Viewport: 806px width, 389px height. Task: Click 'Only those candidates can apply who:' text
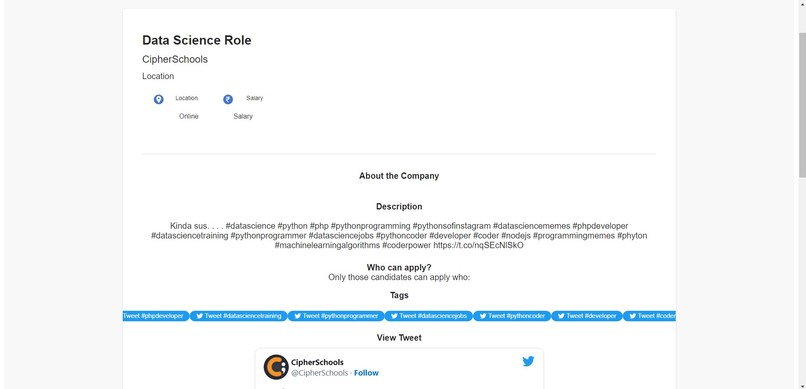point(399,277)
